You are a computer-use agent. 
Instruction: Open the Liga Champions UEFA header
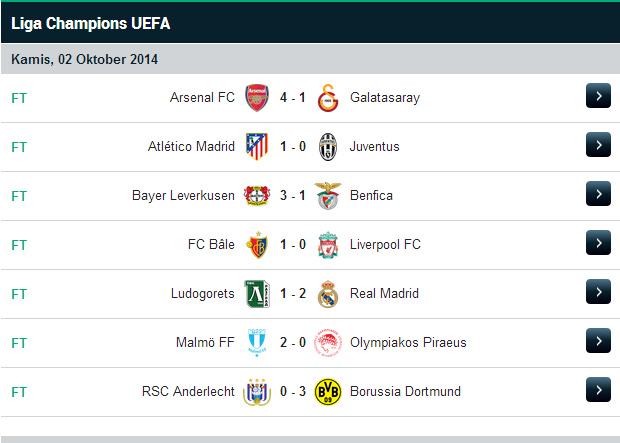tap(76, 22)
